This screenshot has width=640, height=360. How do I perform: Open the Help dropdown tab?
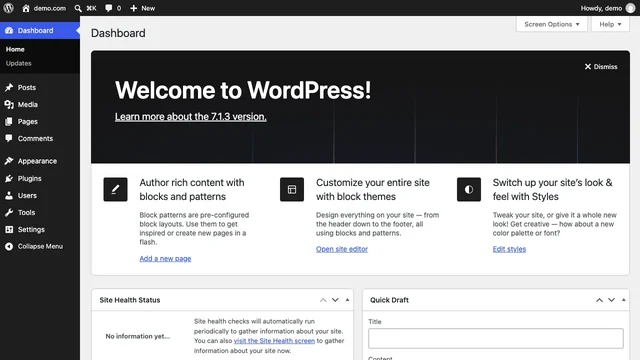pyautogui.click(x=610, y=24)
